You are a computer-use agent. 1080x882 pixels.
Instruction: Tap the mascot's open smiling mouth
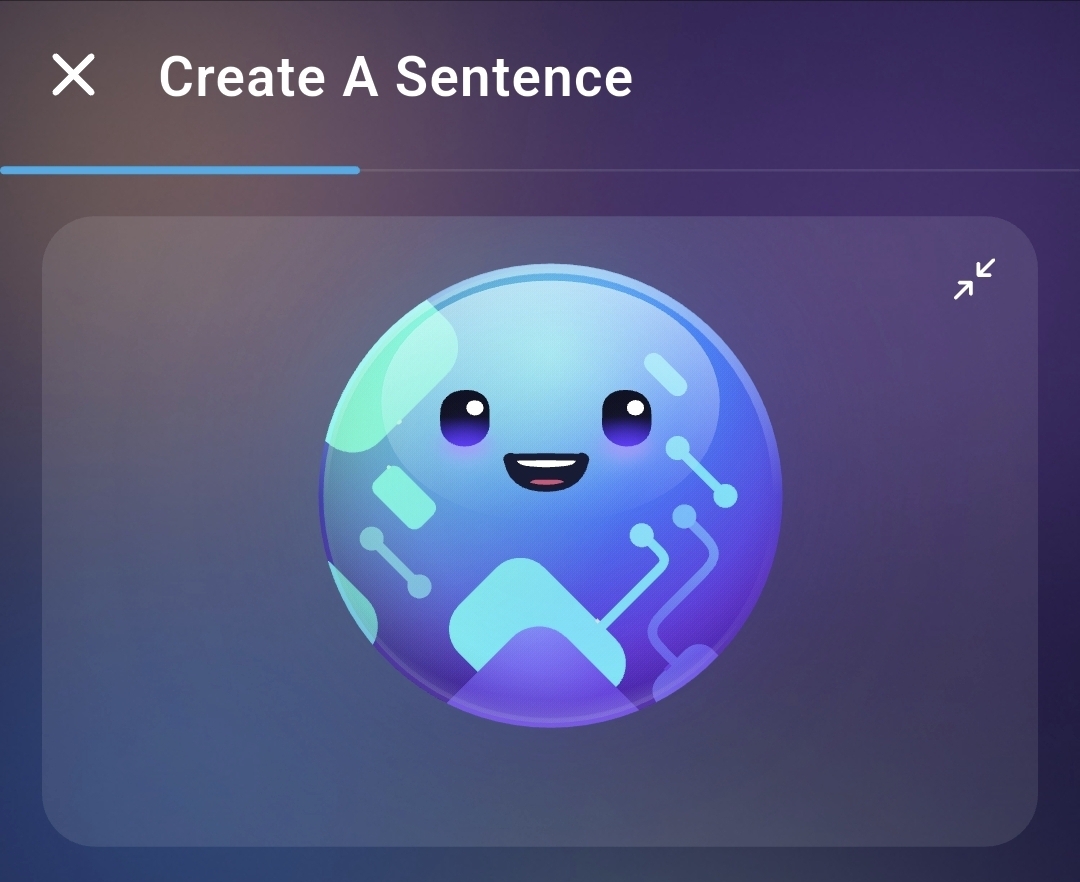tap(546, 472)
